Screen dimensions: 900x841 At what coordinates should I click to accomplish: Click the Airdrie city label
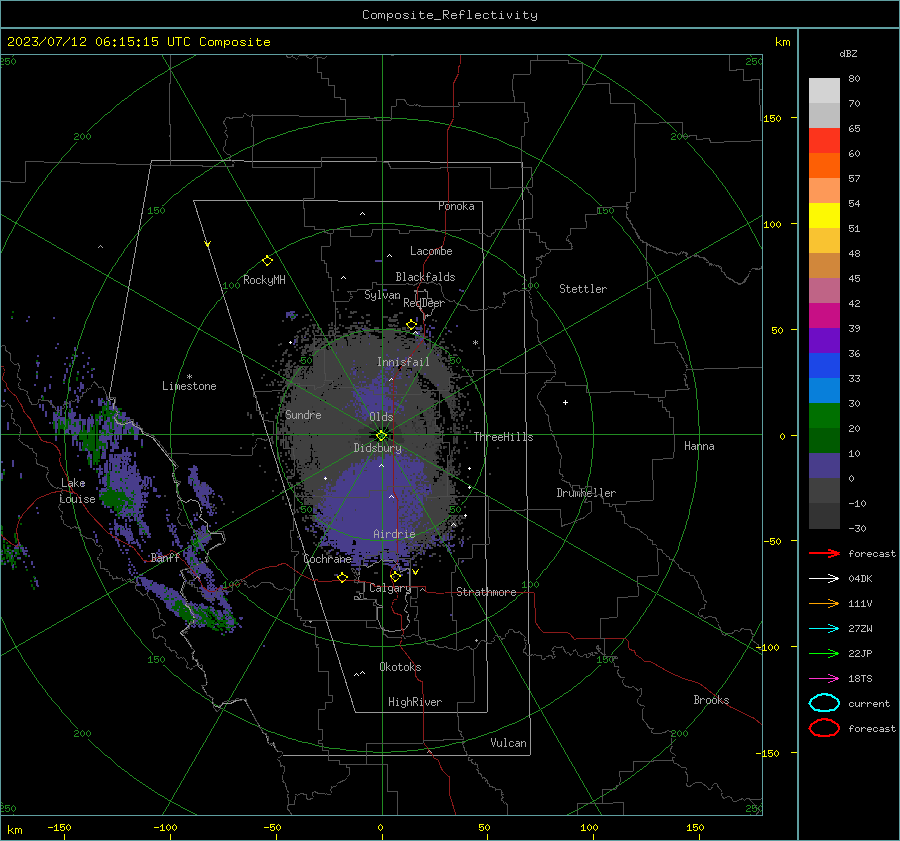click(394, 534)
